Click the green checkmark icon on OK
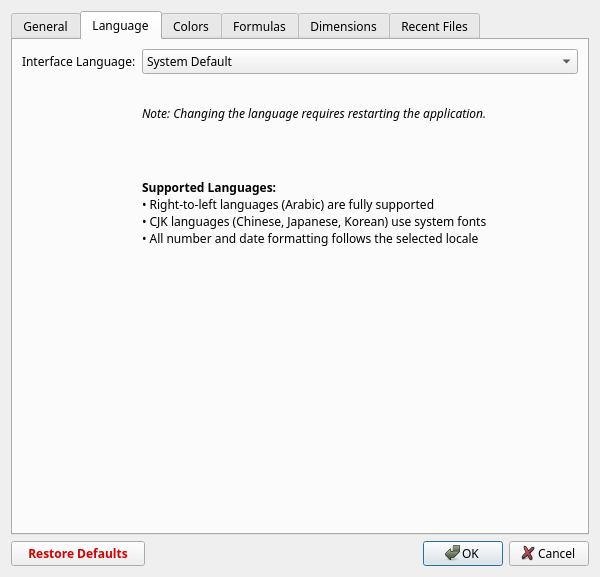 pos(453,553)
